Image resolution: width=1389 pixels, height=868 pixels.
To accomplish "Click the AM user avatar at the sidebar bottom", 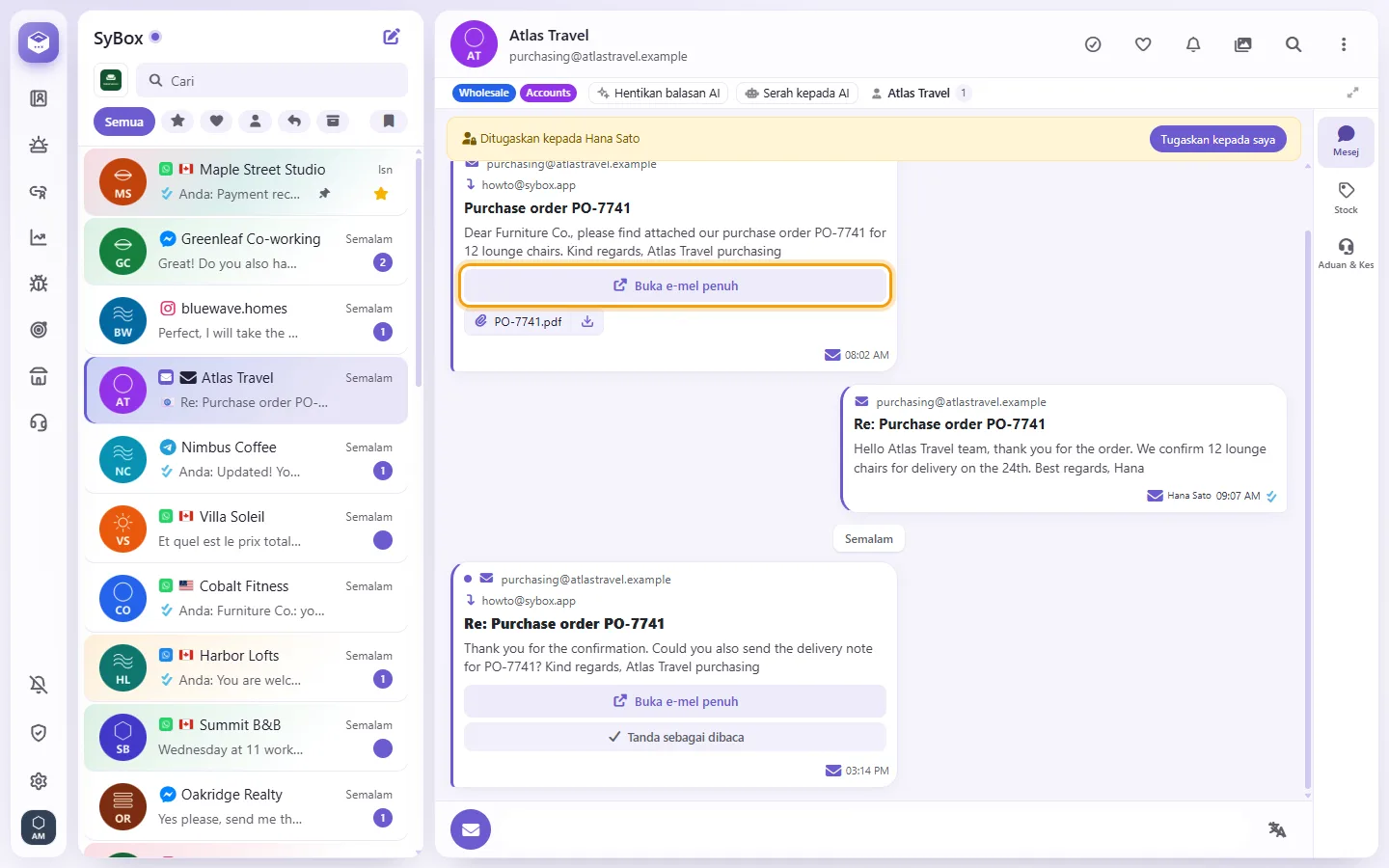I will tap(39, 827).
